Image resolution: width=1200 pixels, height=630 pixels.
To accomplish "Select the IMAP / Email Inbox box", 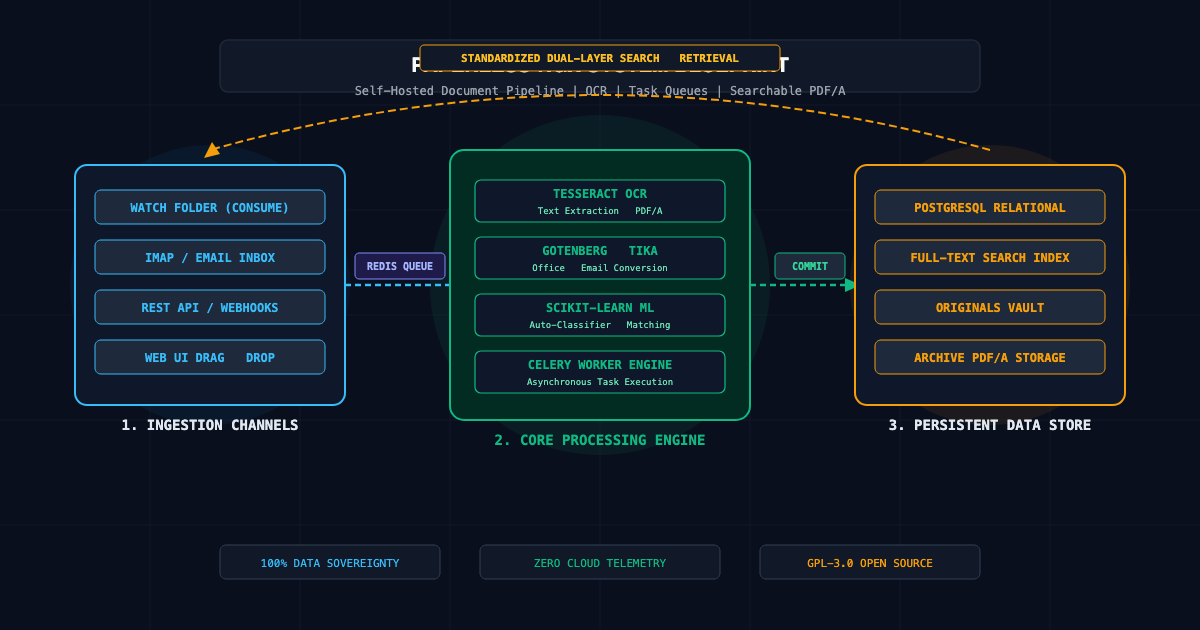I will 210,257.
